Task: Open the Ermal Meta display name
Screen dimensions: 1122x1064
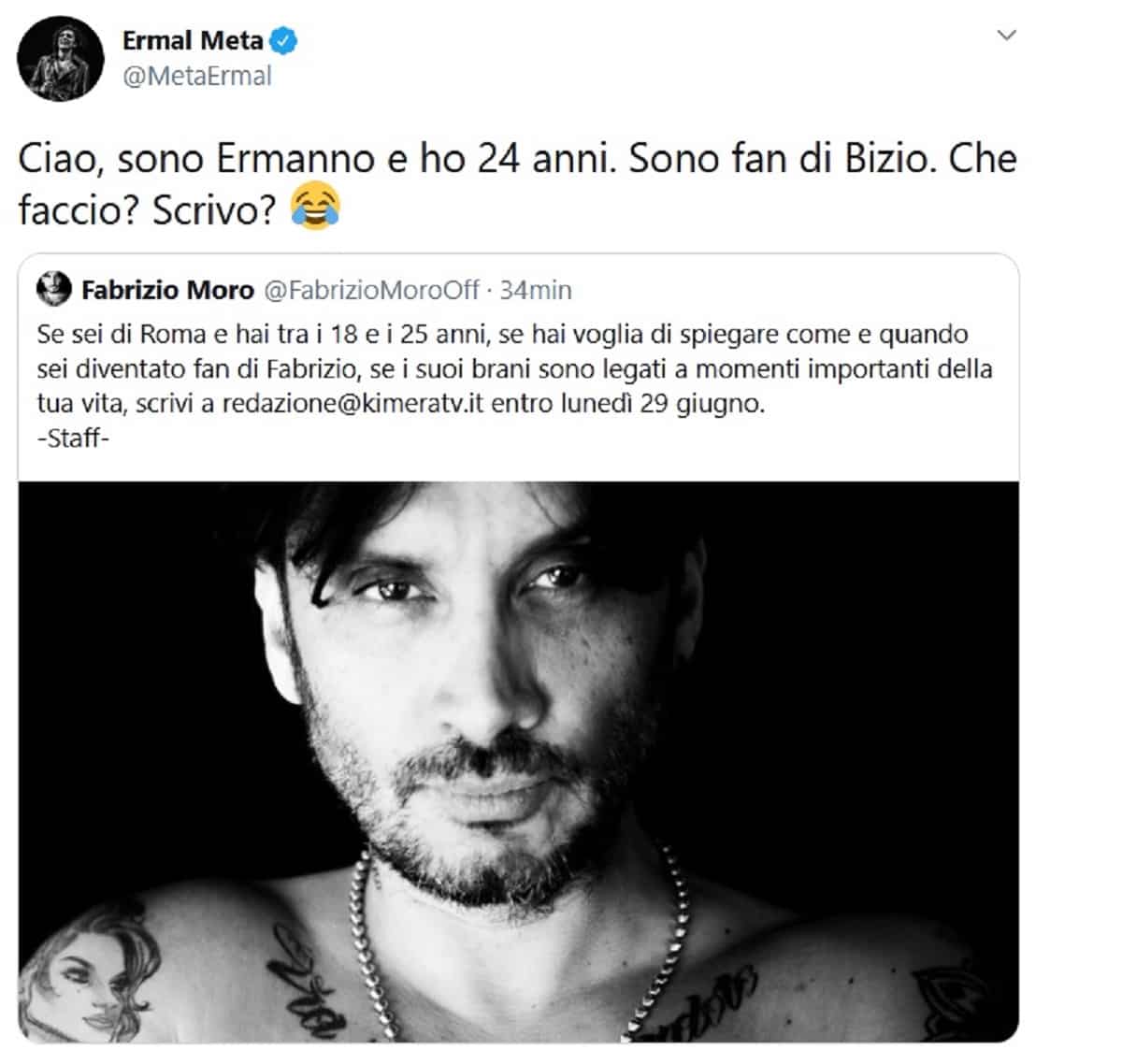Action: tap(193, 40)
